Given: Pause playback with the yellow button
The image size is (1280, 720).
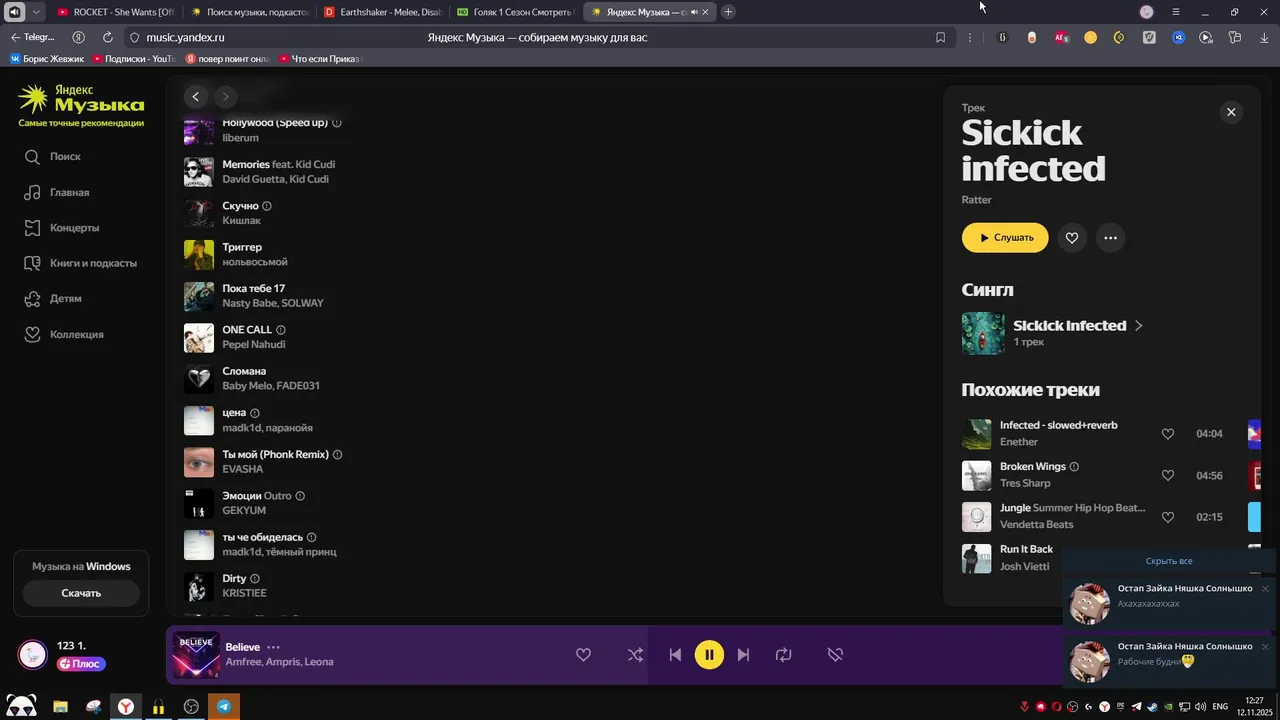Looking at the screenshot, I should point(709,655).
